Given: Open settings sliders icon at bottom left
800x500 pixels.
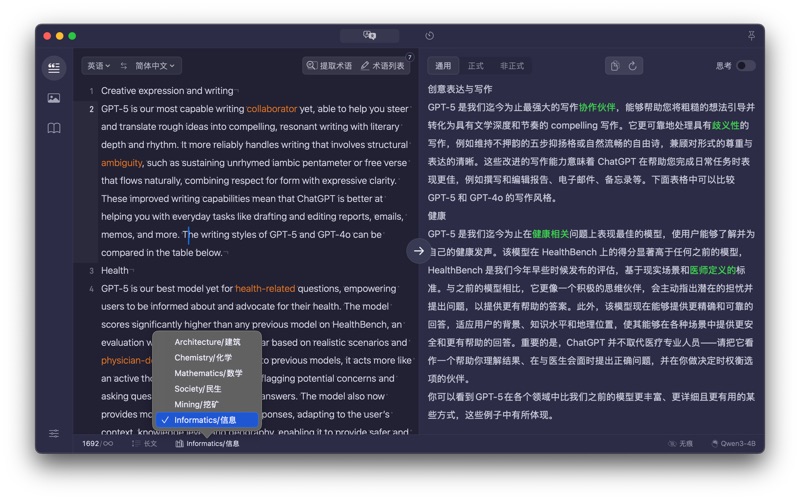Looking at the screenshot, I should click(54, 434).
